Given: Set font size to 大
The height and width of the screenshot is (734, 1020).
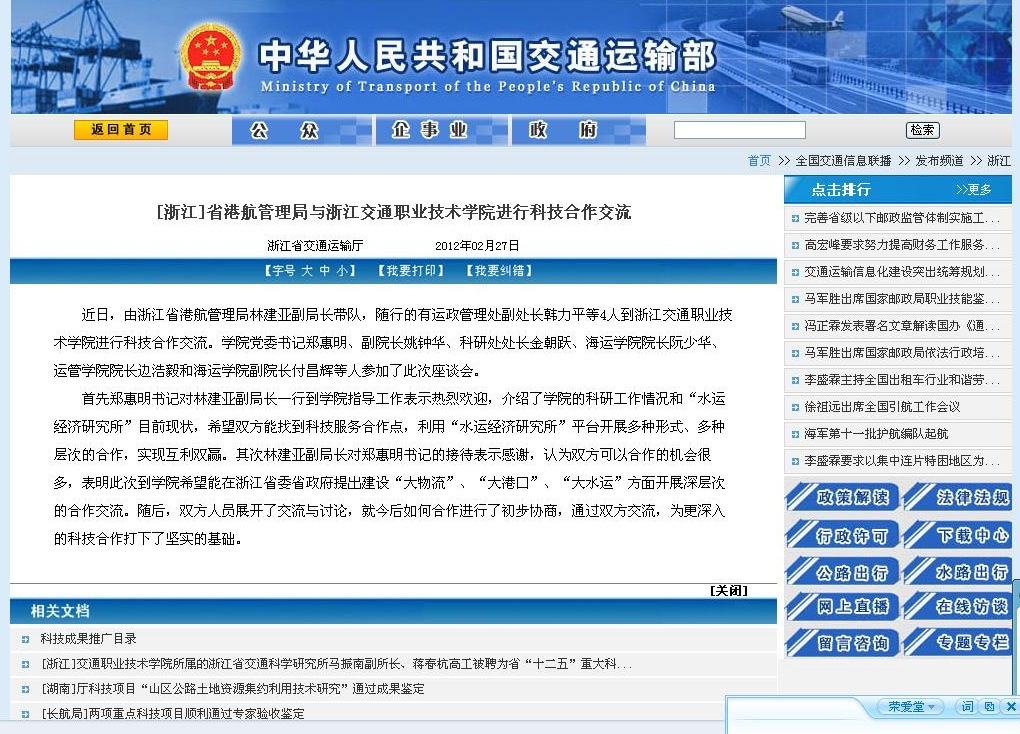Looking at the screenshot, I should (x=306, y=271).
